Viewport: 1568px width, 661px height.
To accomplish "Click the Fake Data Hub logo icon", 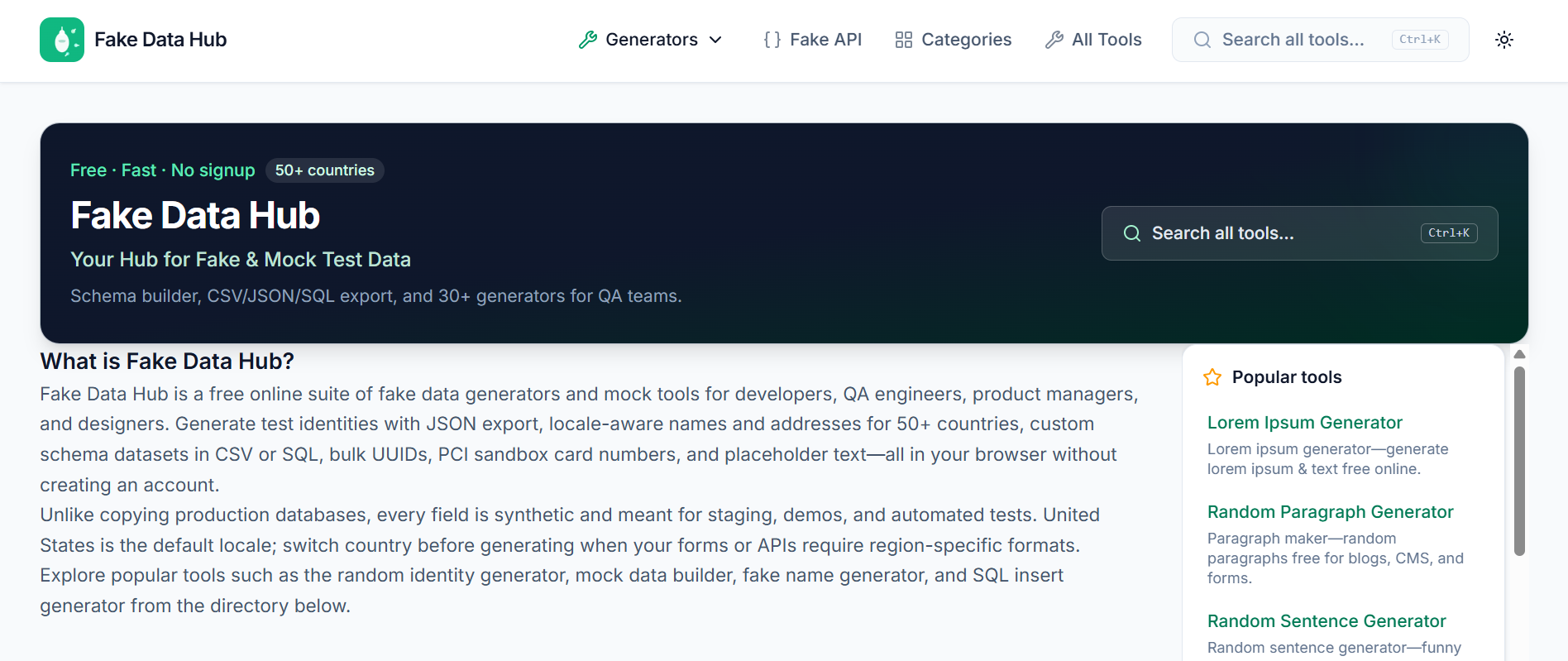I will 62,40.
